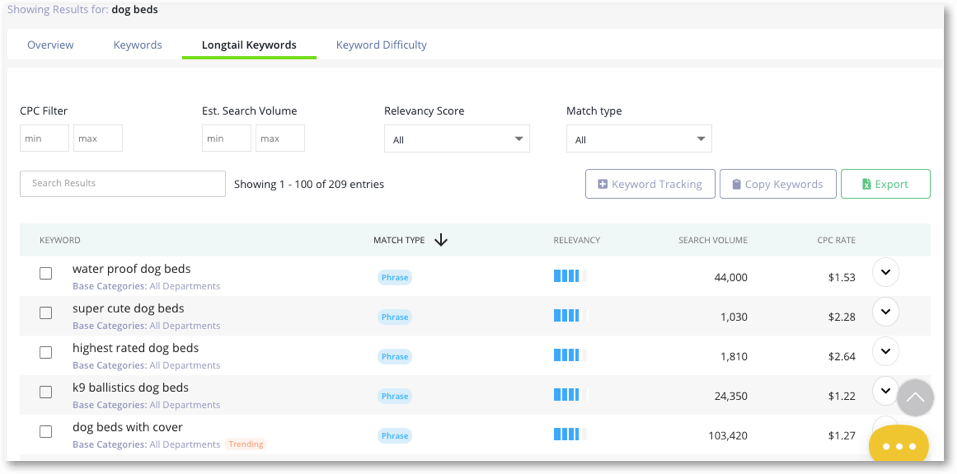Check the 'water proof dog beds' checkbox
The height and width of the screenshot is (474, 957).
[x=46, y=273]
